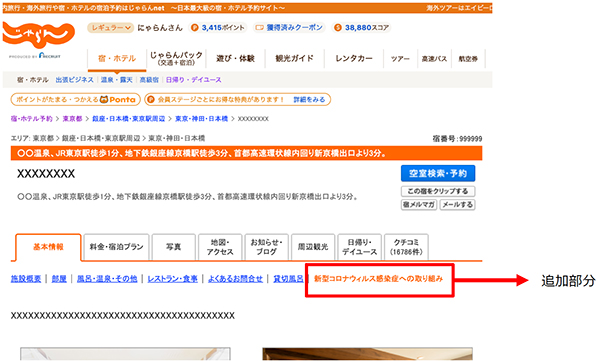
Task: Click the 高級宿 sub navigation link
Action: tap(149, 80)
